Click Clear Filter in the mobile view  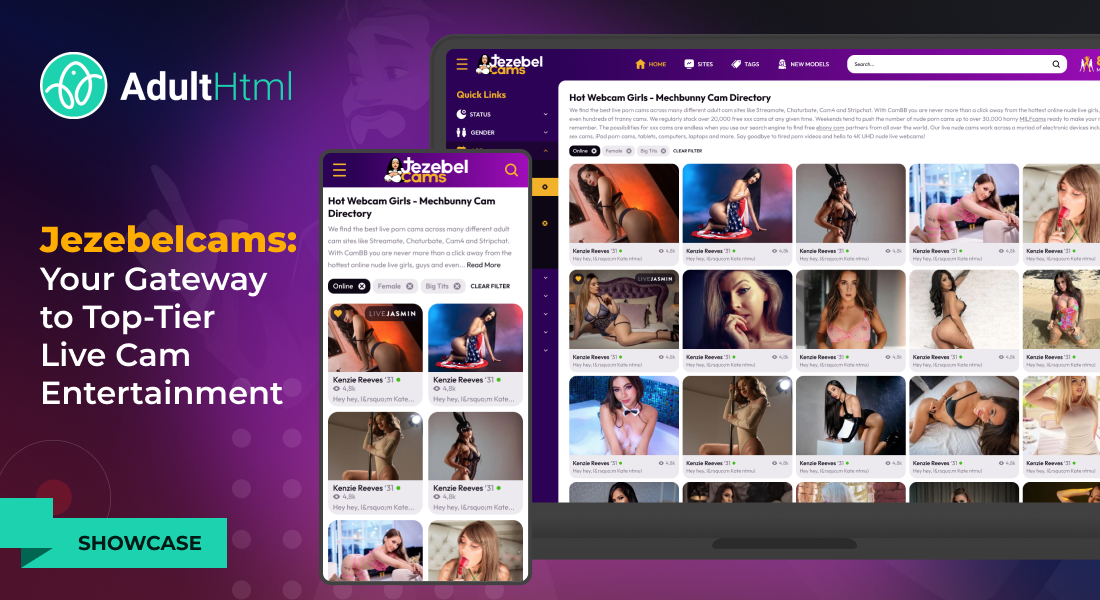pyautogui.click(x=490, y=286)
